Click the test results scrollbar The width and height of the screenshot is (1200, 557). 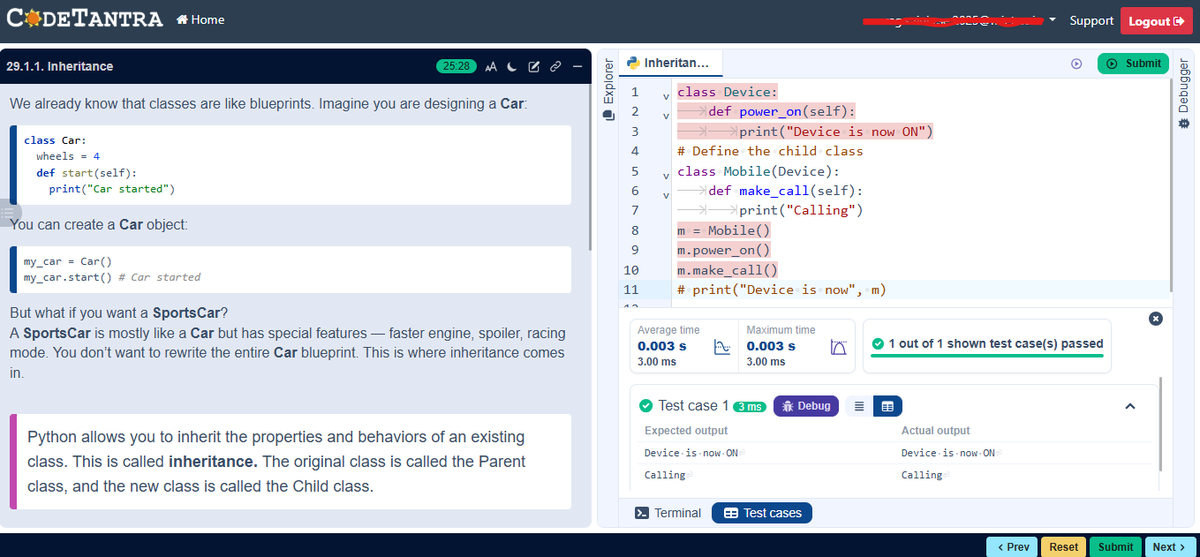tap(1160, 423)
